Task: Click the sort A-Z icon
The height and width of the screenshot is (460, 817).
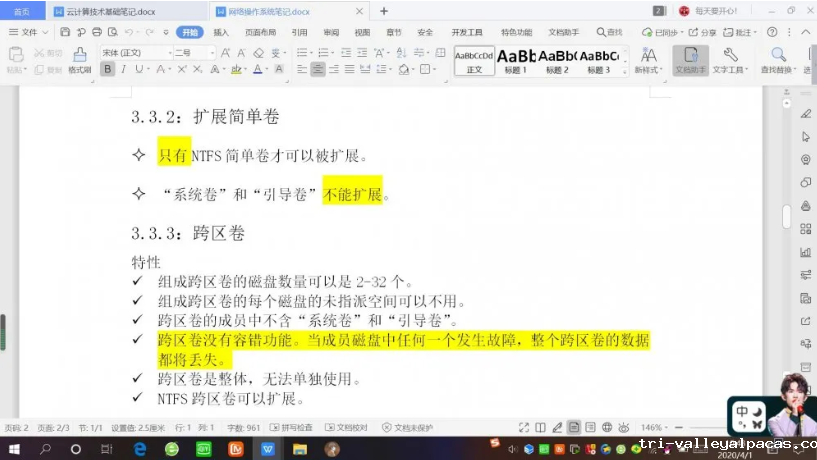Action: click(401, 53)
